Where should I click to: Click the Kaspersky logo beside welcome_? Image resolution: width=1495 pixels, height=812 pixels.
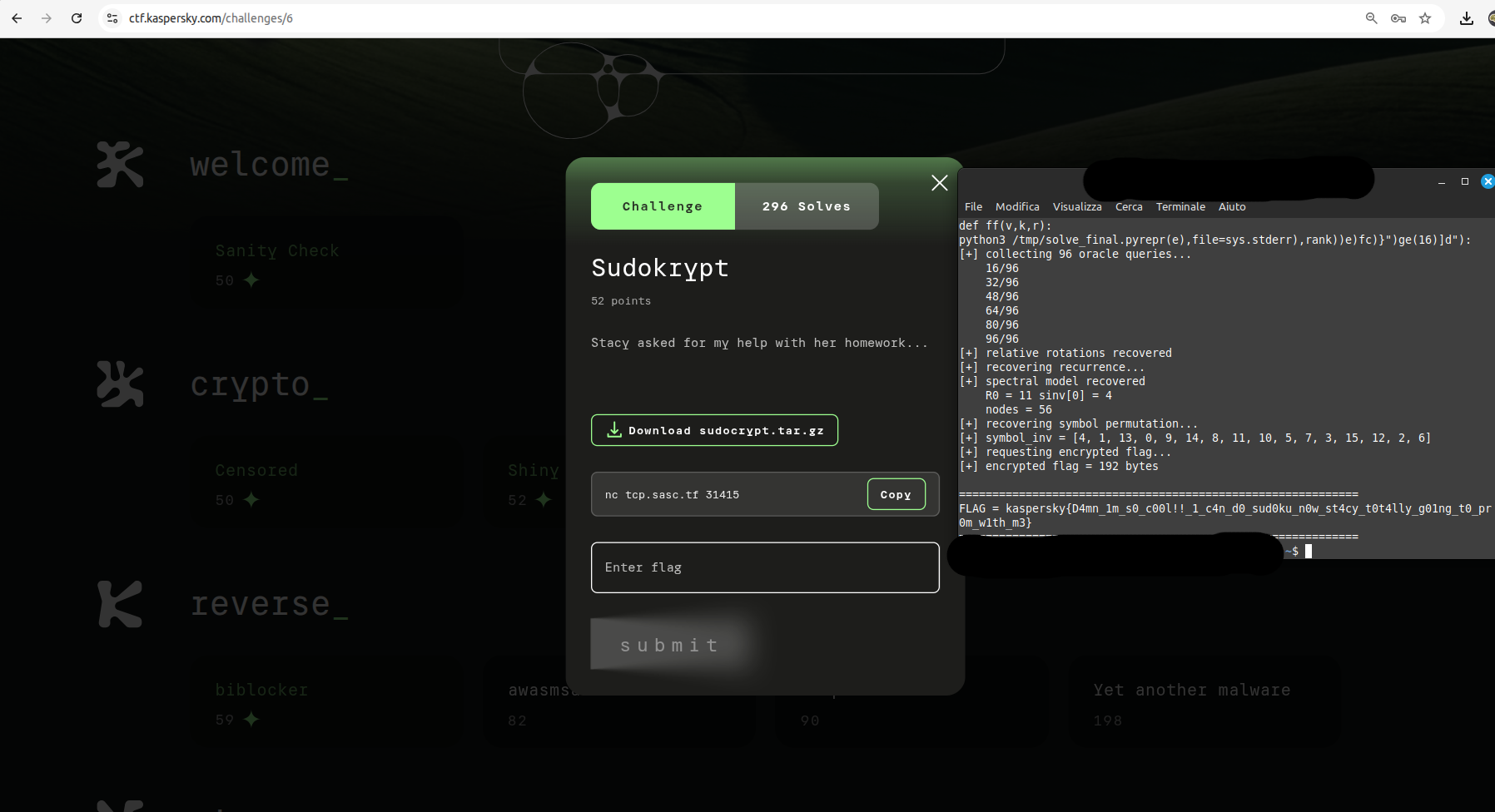pyautogui.click(x=120, y=165)
